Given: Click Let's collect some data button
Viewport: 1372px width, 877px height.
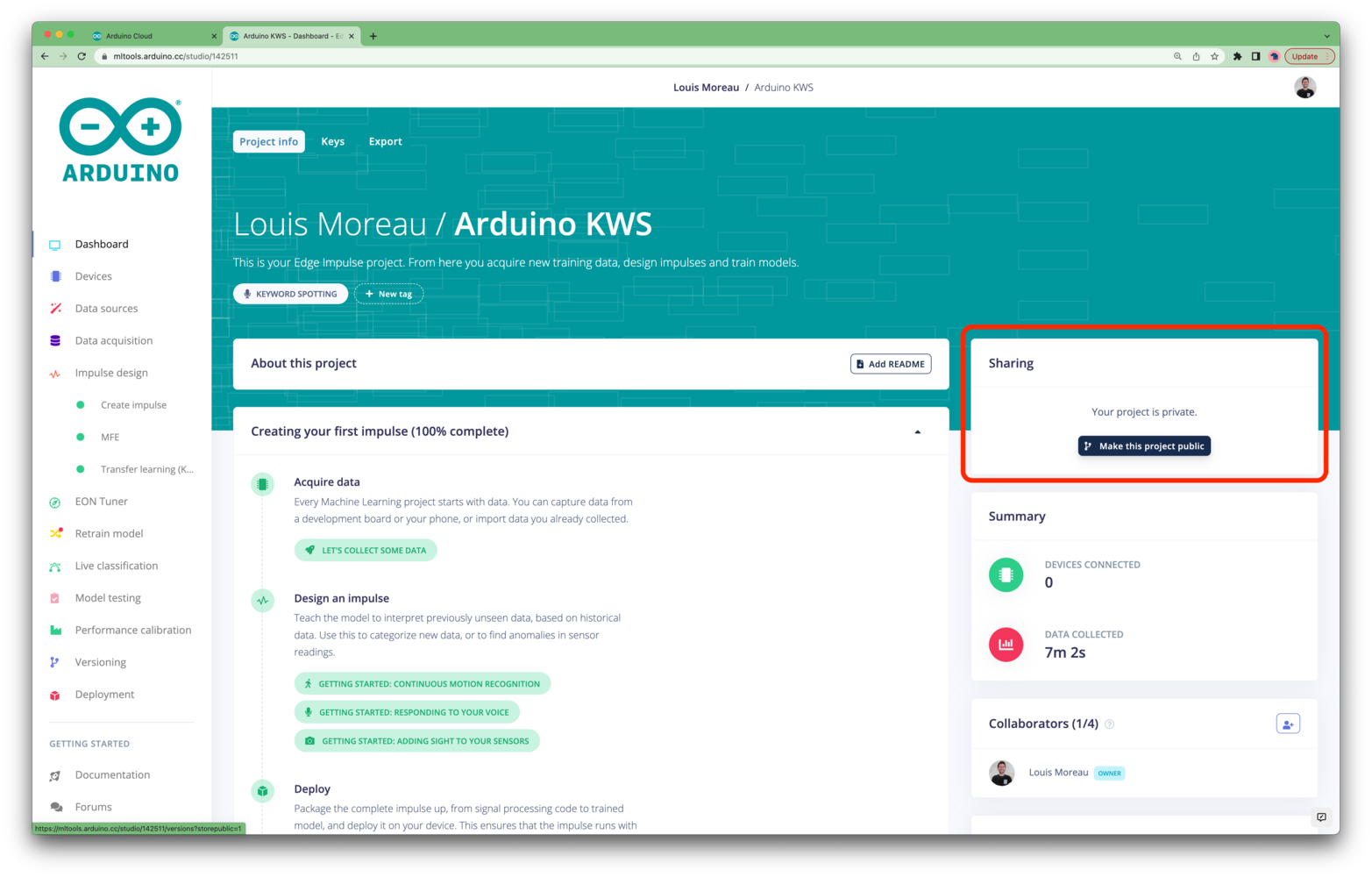Looking at the screenshot, I should coord(366,550).
